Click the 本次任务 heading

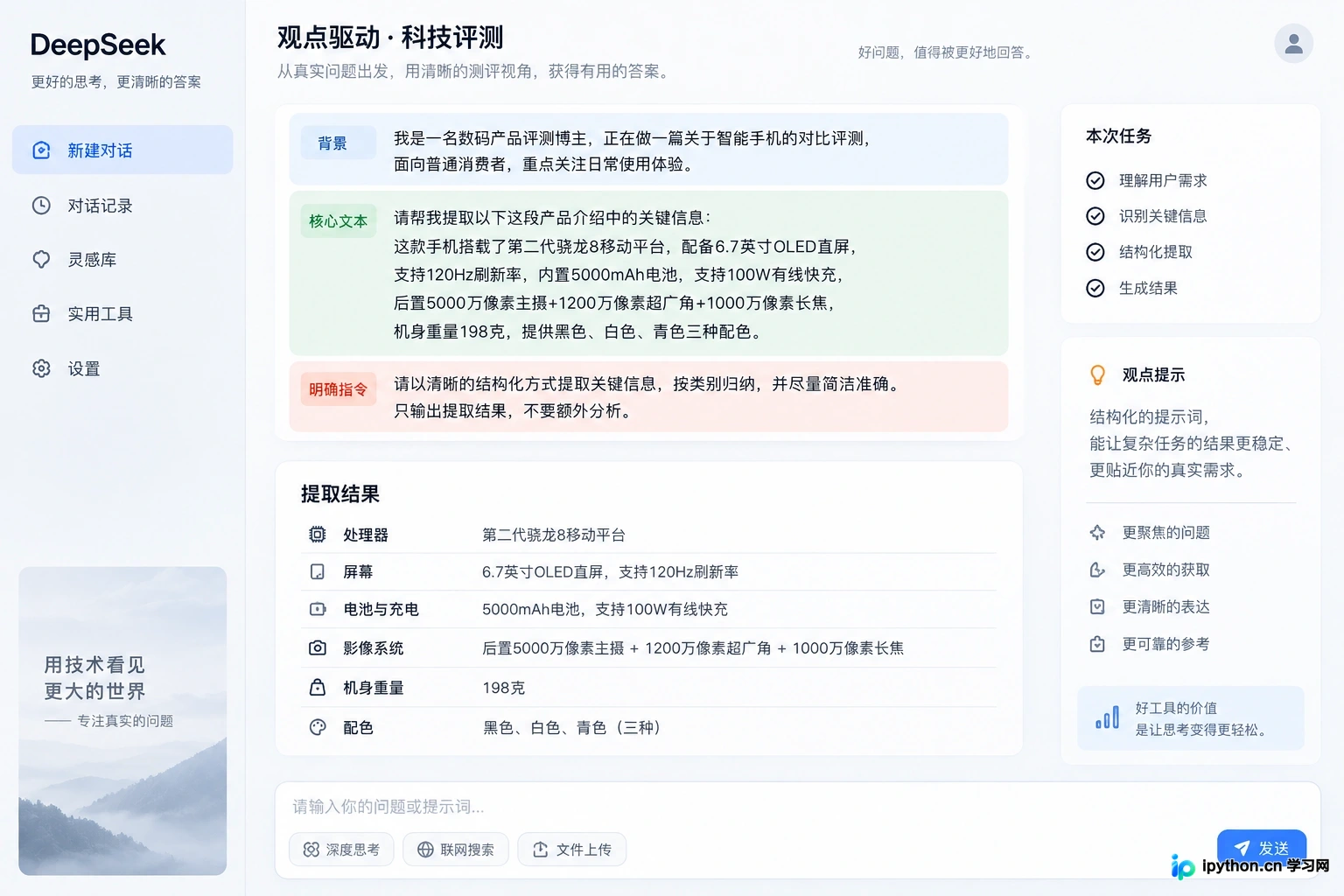[1118, 136]
